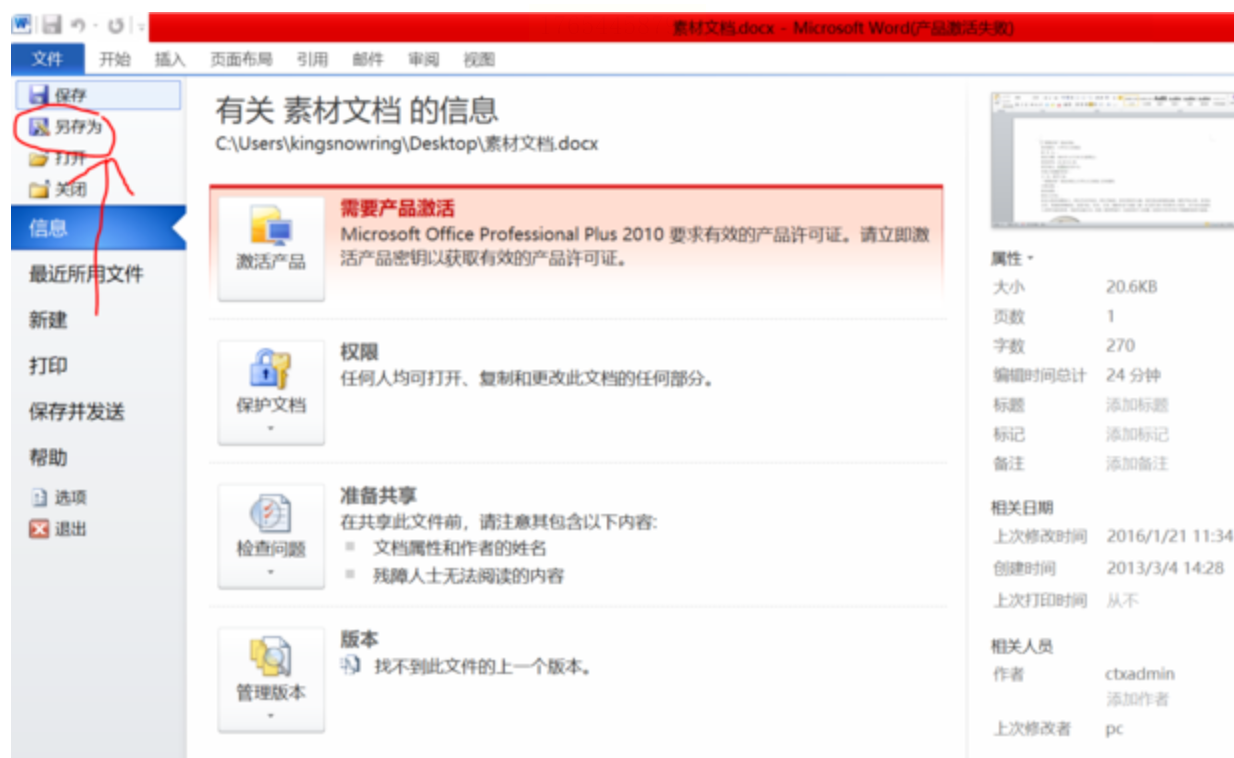Click the 准备共享 section heading

point(379,495)
